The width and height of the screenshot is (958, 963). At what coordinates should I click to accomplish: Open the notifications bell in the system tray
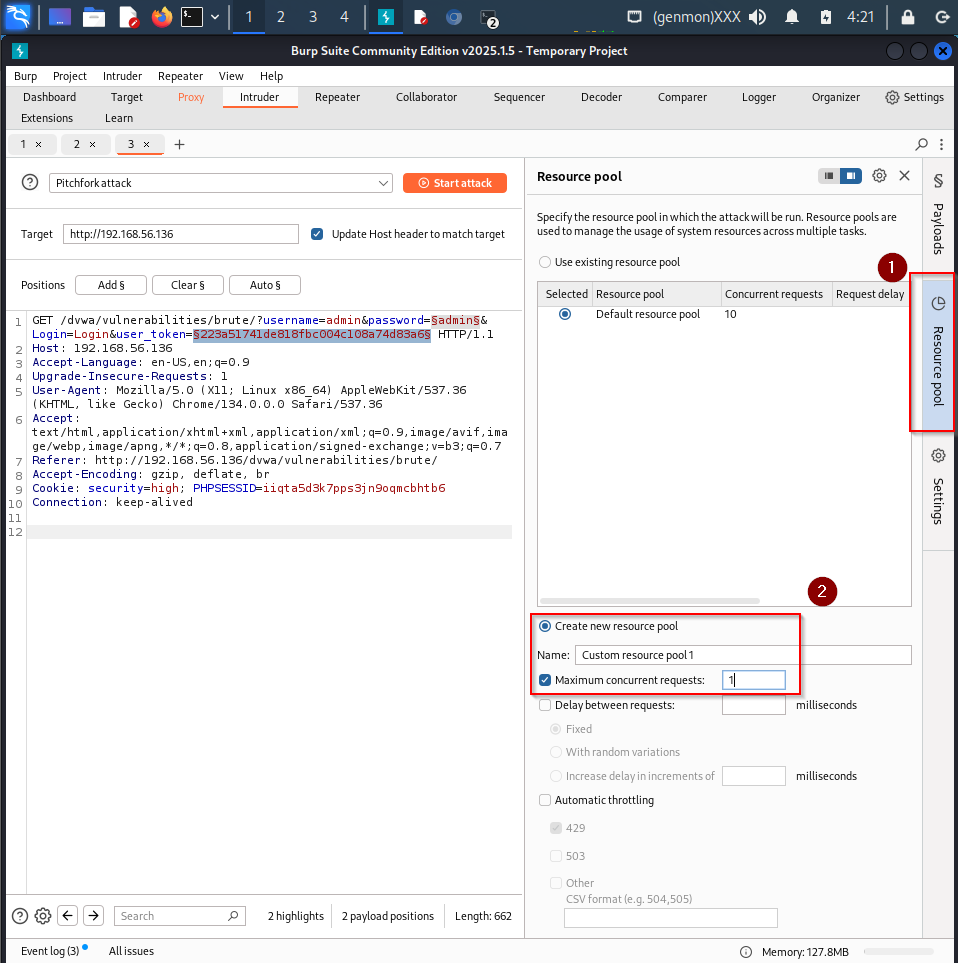coord(792,17)
